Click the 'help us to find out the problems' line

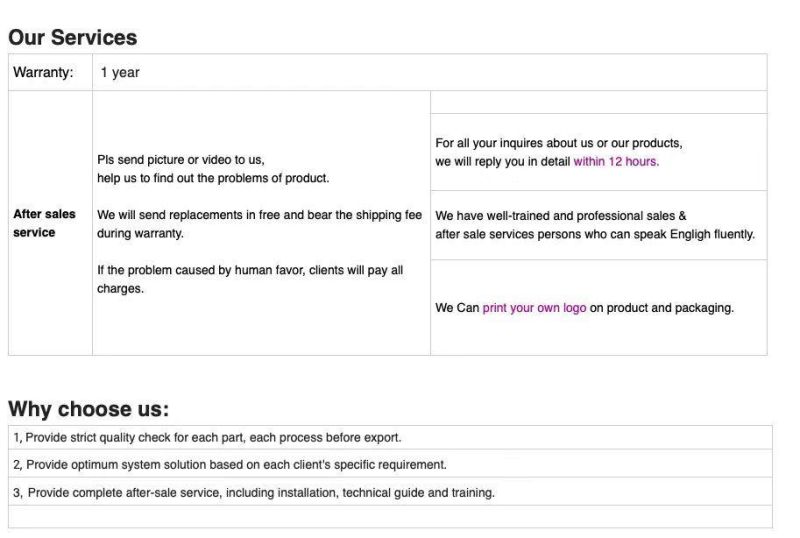point(213,178)
